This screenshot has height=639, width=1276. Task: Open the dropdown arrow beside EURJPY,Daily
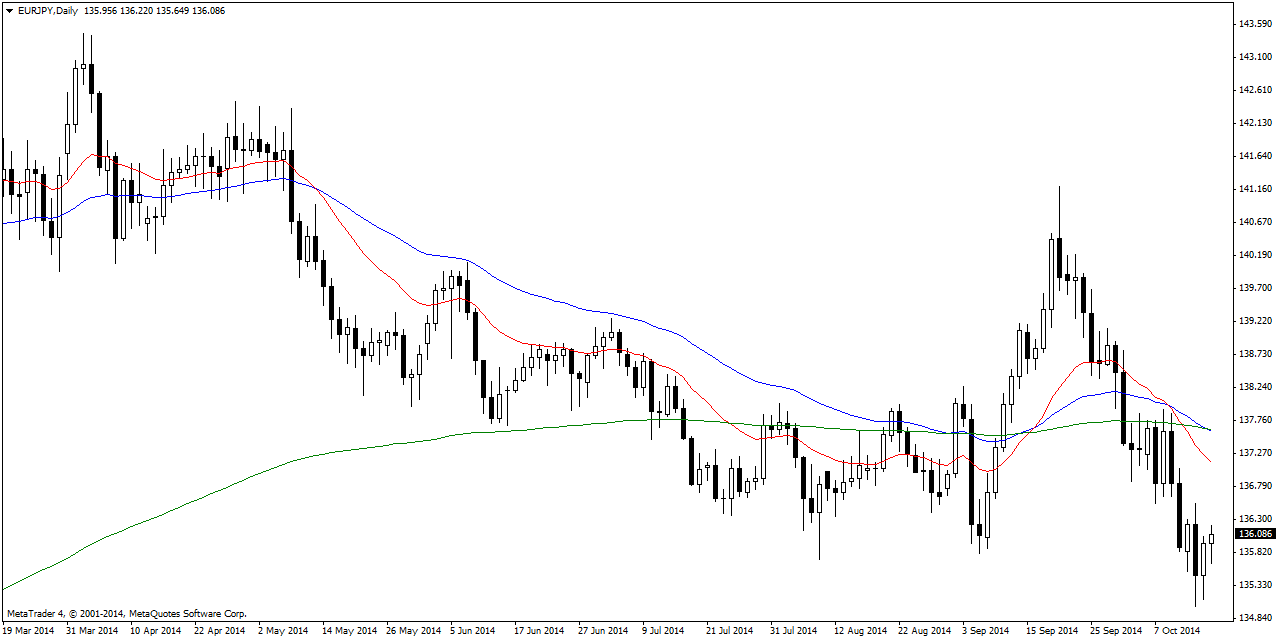point(9,9)
